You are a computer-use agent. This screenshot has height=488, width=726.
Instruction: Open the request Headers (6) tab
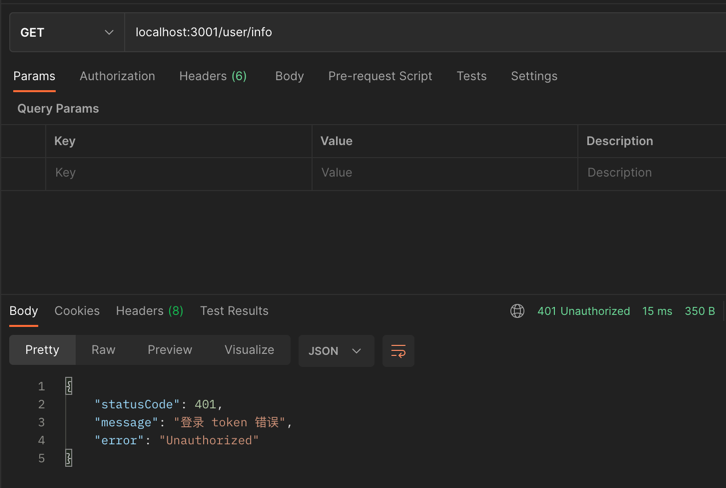click(212, 76)
